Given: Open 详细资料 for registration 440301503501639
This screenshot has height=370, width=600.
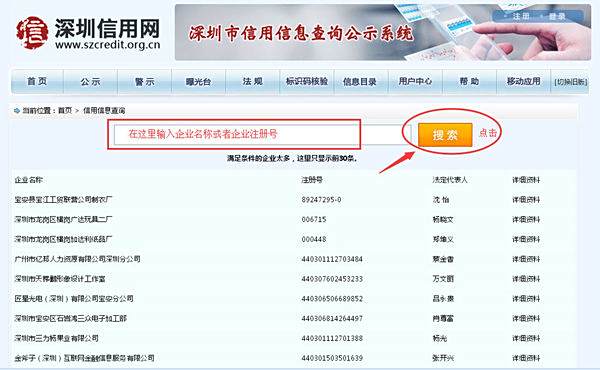Looking at the screenshot, I should click(526, 359).
